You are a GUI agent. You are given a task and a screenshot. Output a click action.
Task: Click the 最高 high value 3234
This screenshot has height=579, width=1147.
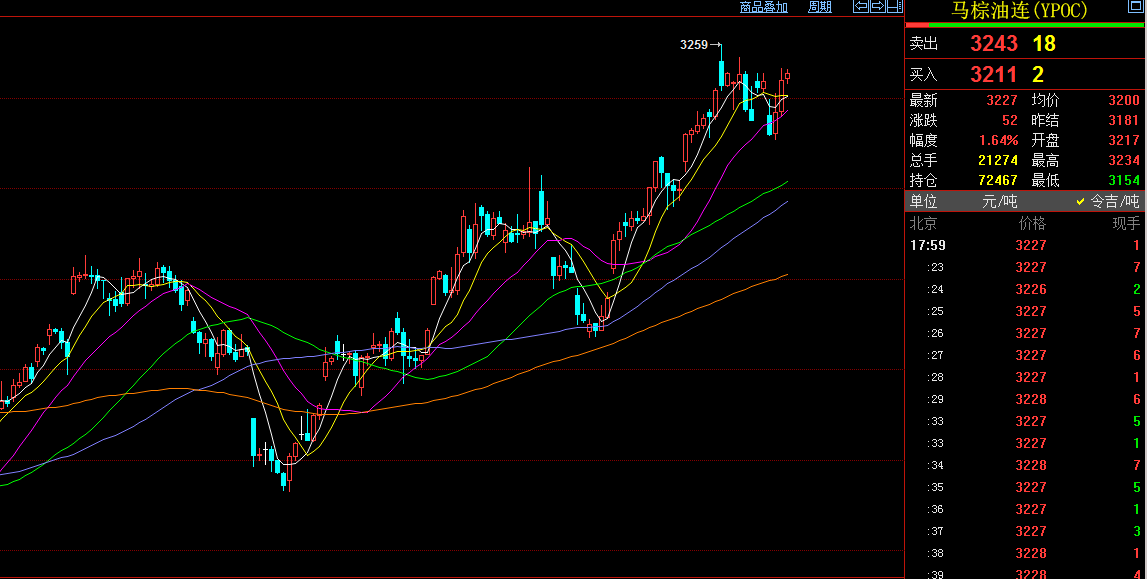click(1124, 160)
